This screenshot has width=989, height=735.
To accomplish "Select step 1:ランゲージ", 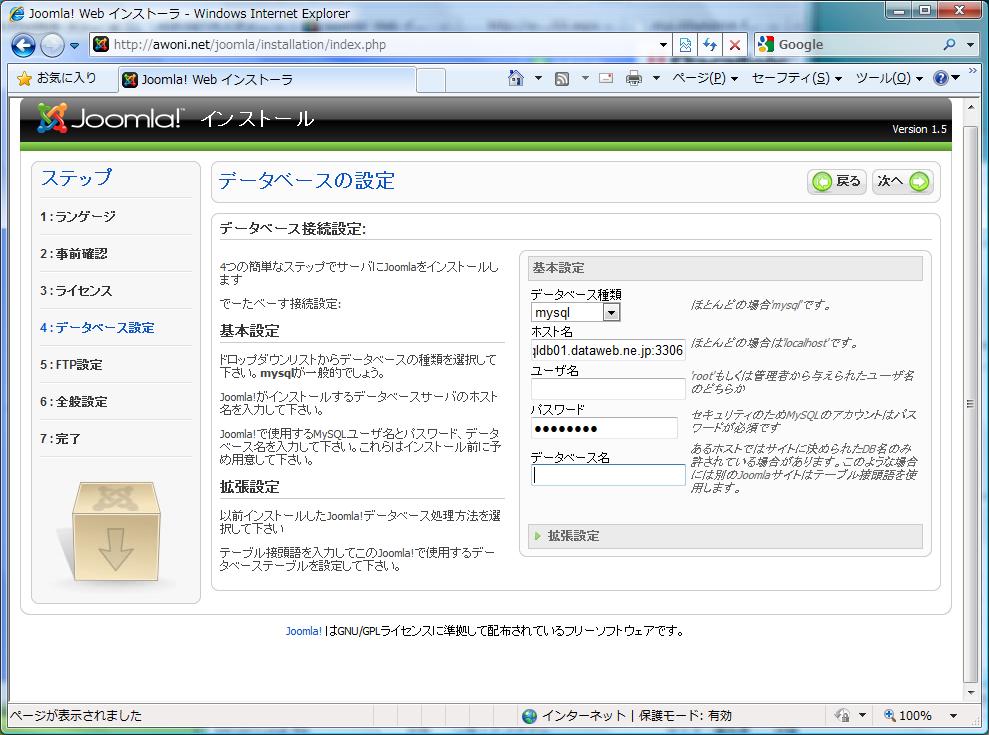I will 78,216.
